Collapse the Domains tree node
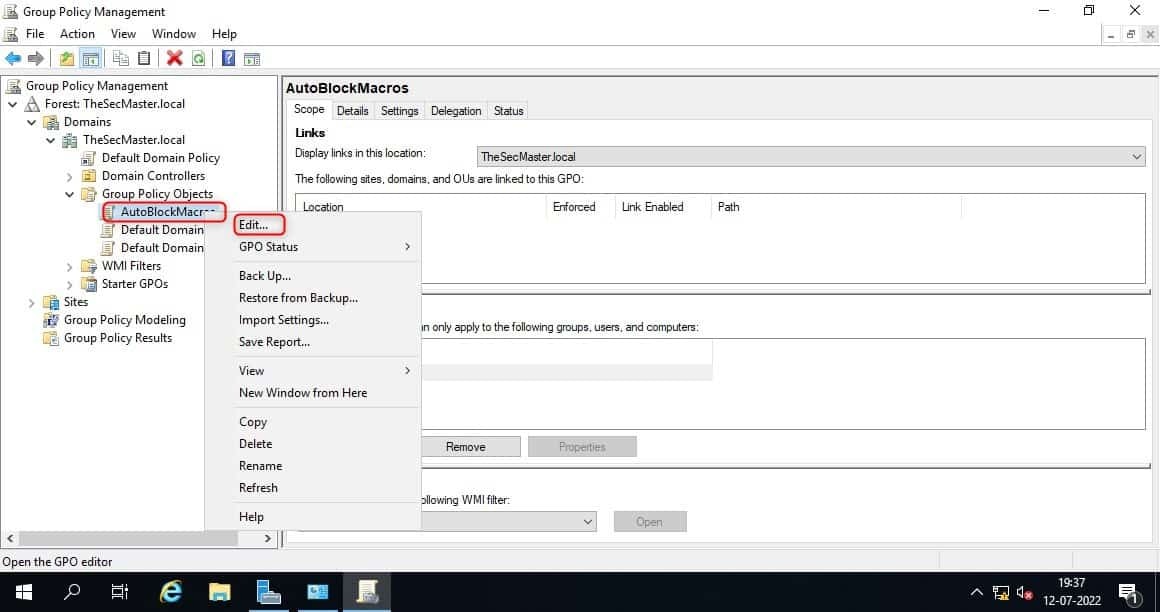 [x=31, y=122]
